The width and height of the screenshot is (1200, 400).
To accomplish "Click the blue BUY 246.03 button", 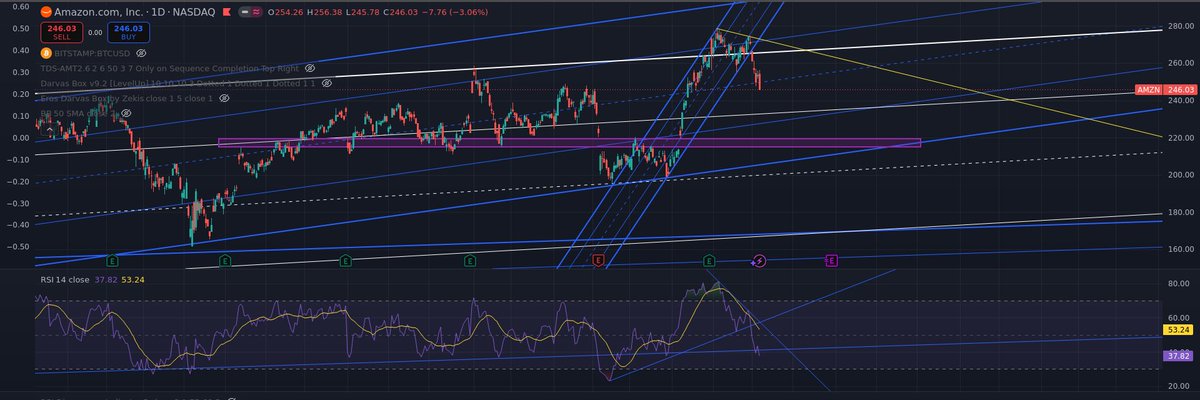I will 129,32.
